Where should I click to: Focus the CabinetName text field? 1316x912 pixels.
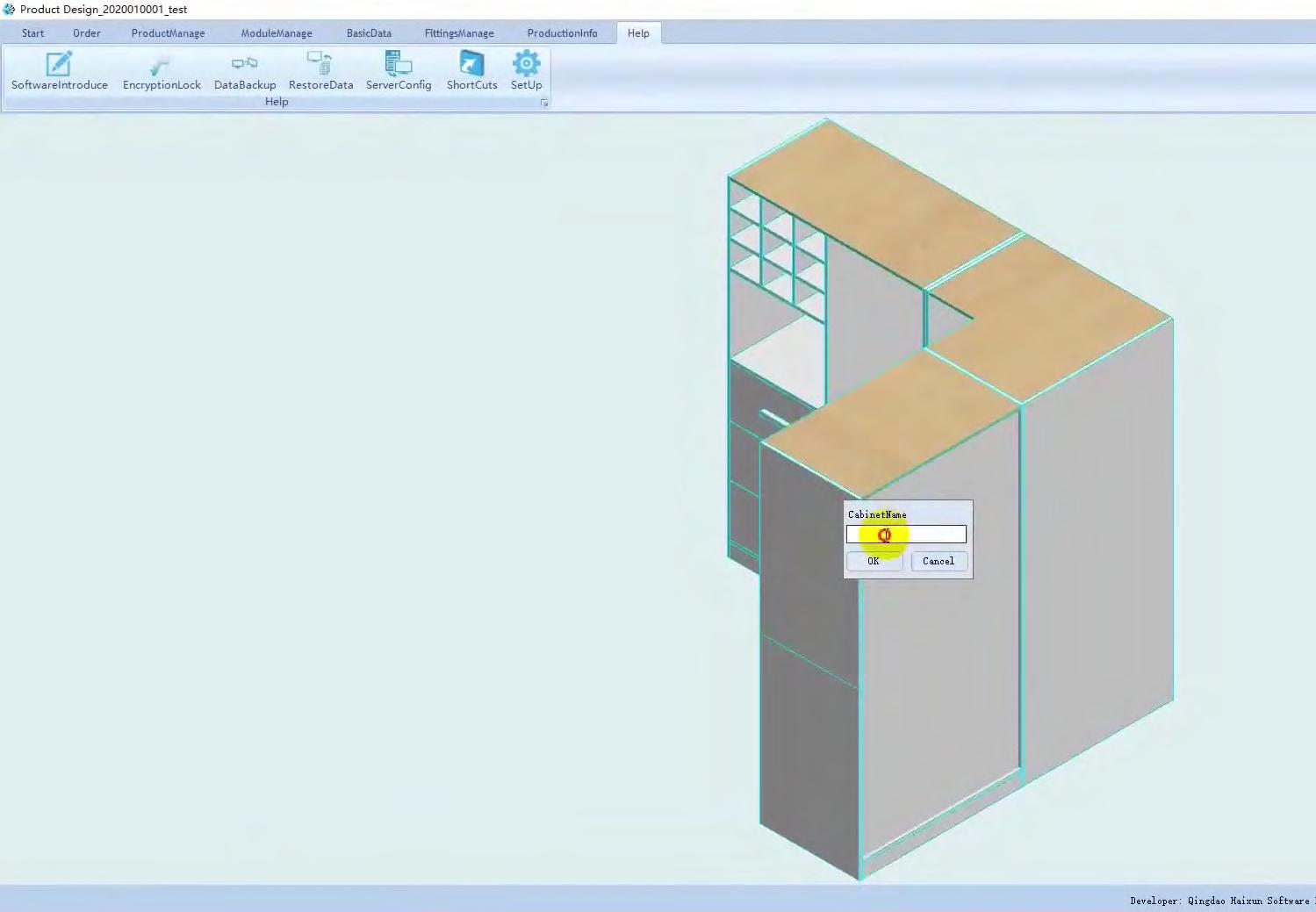pos(906,535)
